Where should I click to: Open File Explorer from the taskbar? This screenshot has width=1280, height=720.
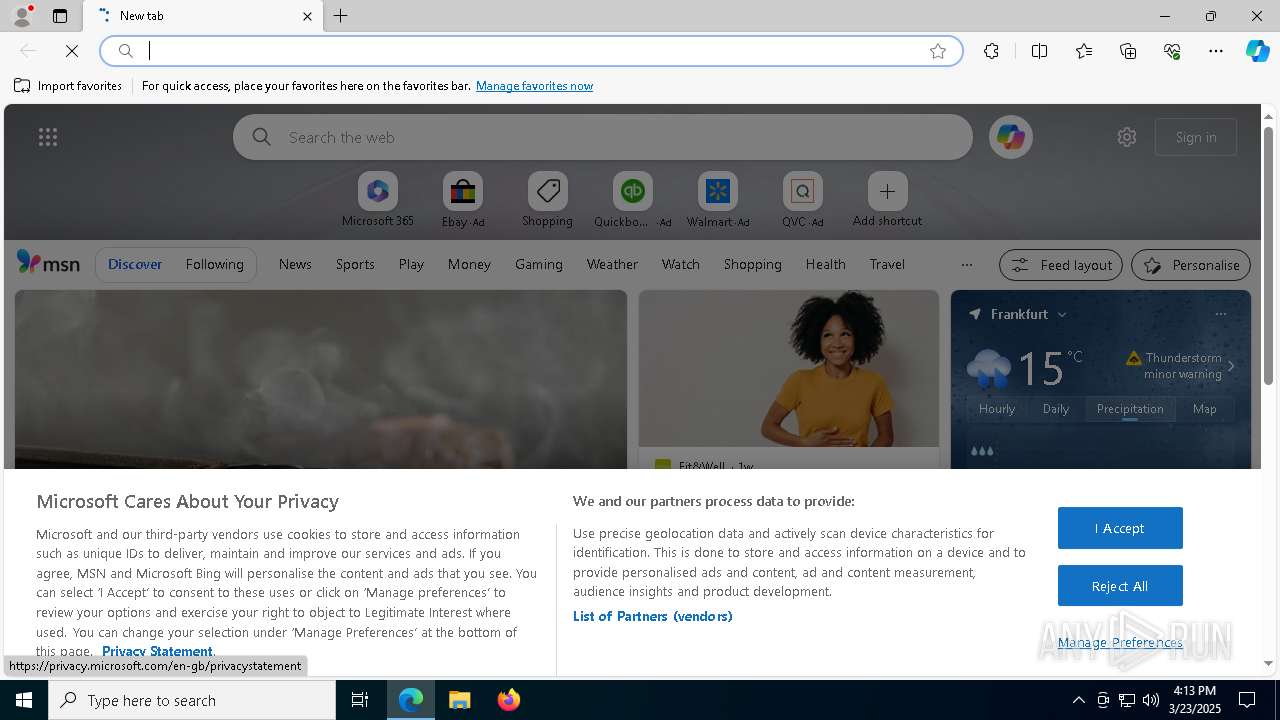tap(460, 700)
